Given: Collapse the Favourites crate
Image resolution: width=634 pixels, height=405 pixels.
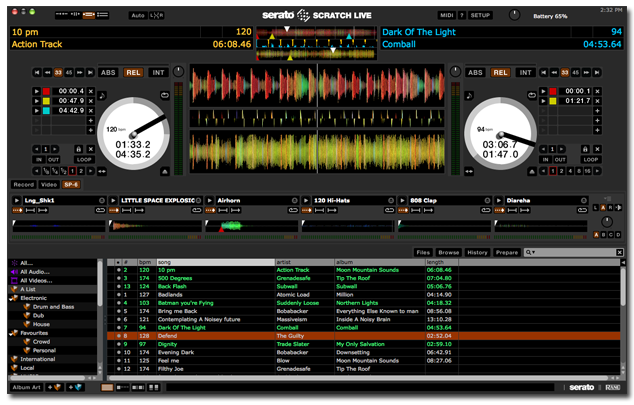Looking at the screenshot, I should [11, 333].
